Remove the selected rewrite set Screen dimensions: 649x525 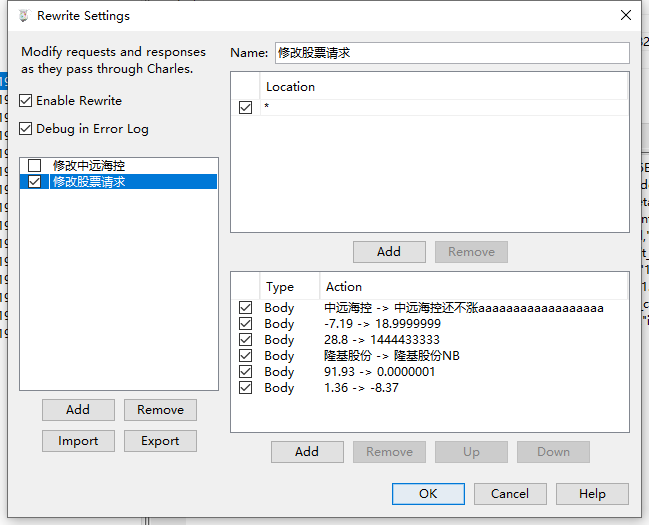[160, 410]
